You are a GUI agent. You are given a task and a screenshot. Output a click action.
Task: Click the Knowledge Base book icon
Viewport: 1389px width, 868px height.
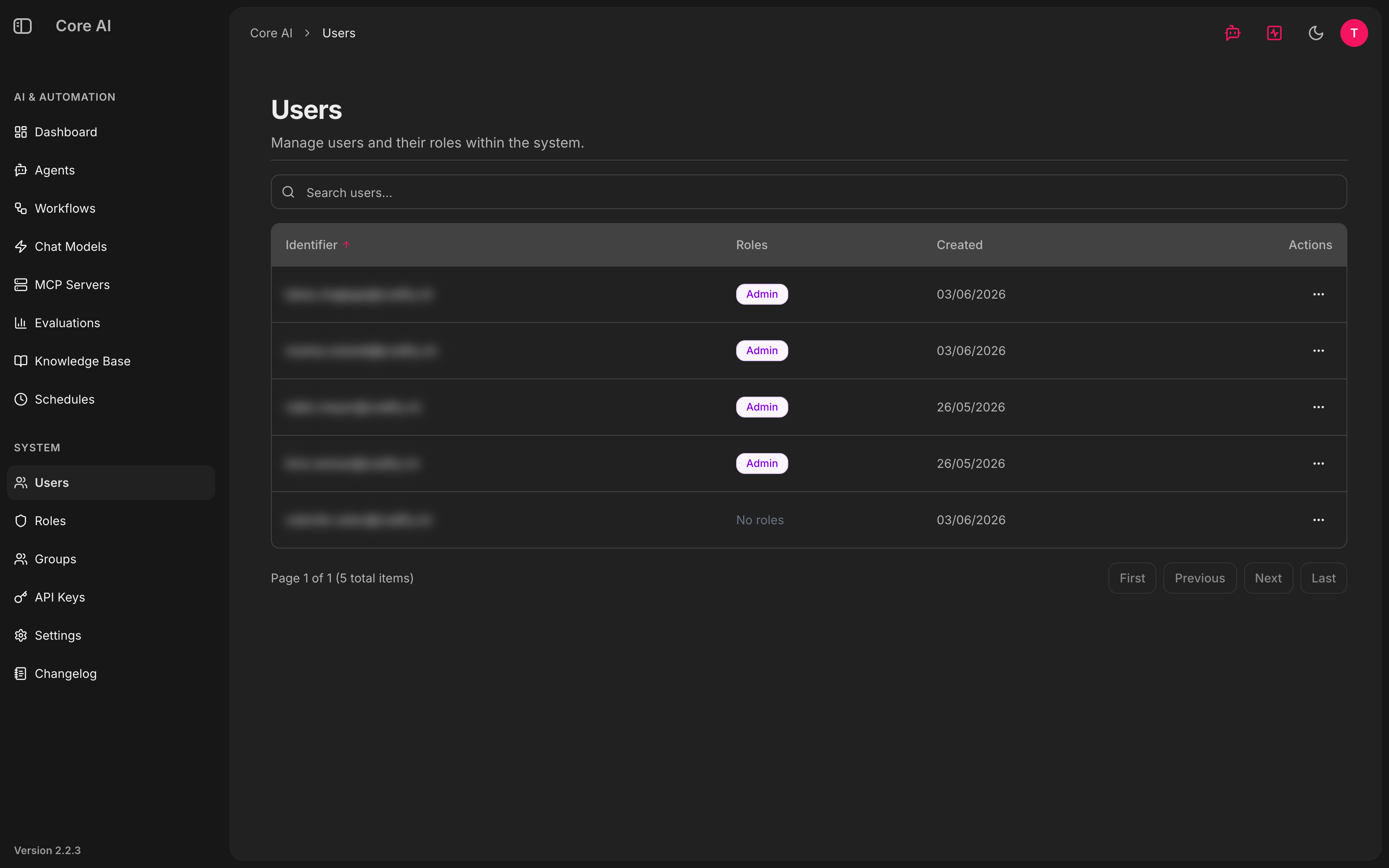point(21,361)
